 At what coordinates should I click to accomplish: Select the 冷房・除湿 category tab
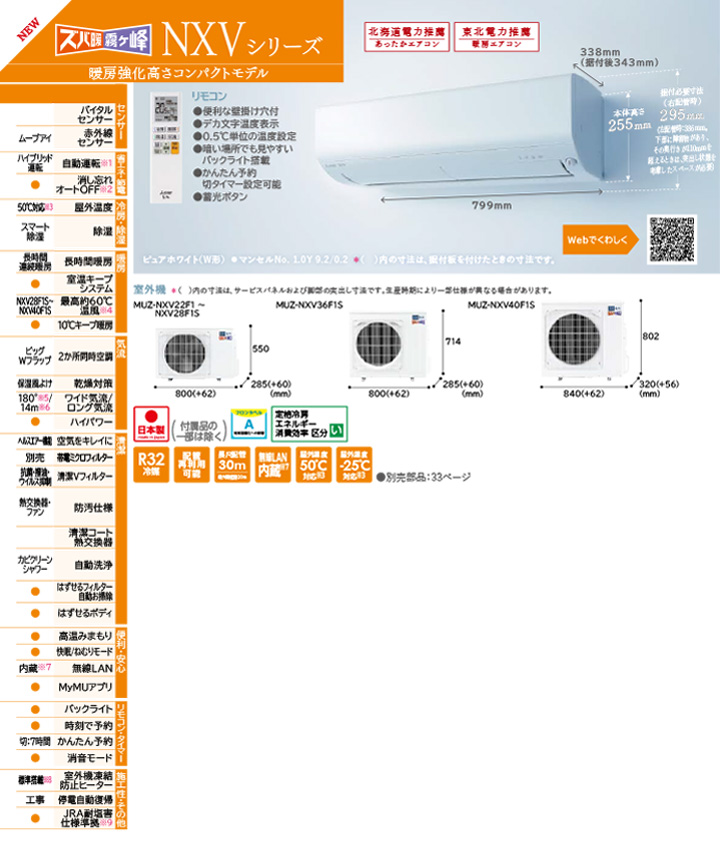[121, 223]
